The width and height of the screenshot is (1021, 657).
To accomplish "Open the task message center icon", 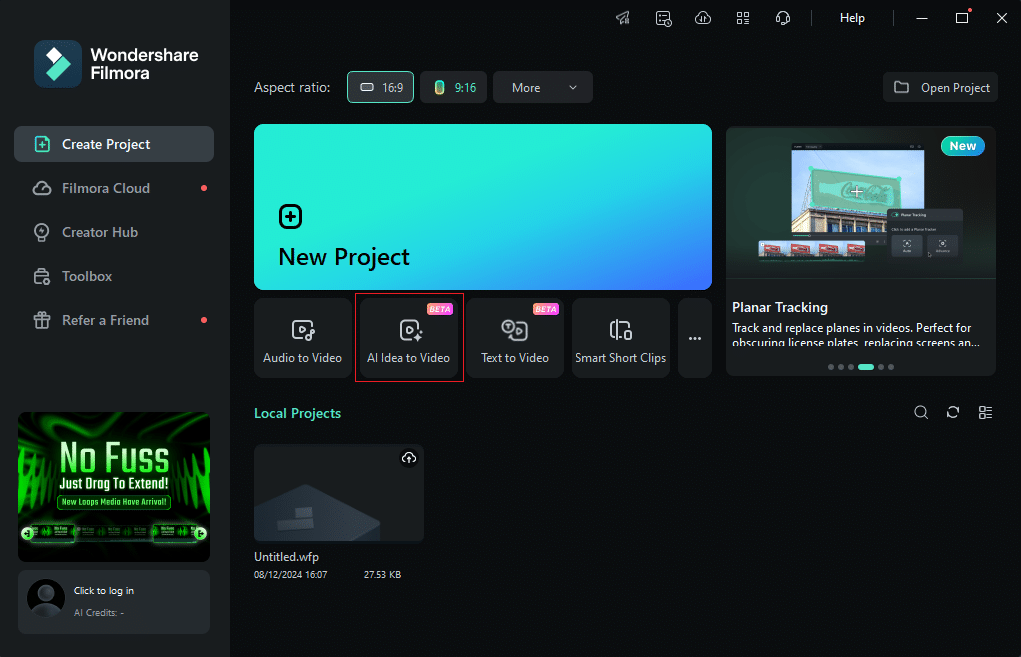I will [x=663, y=18].
